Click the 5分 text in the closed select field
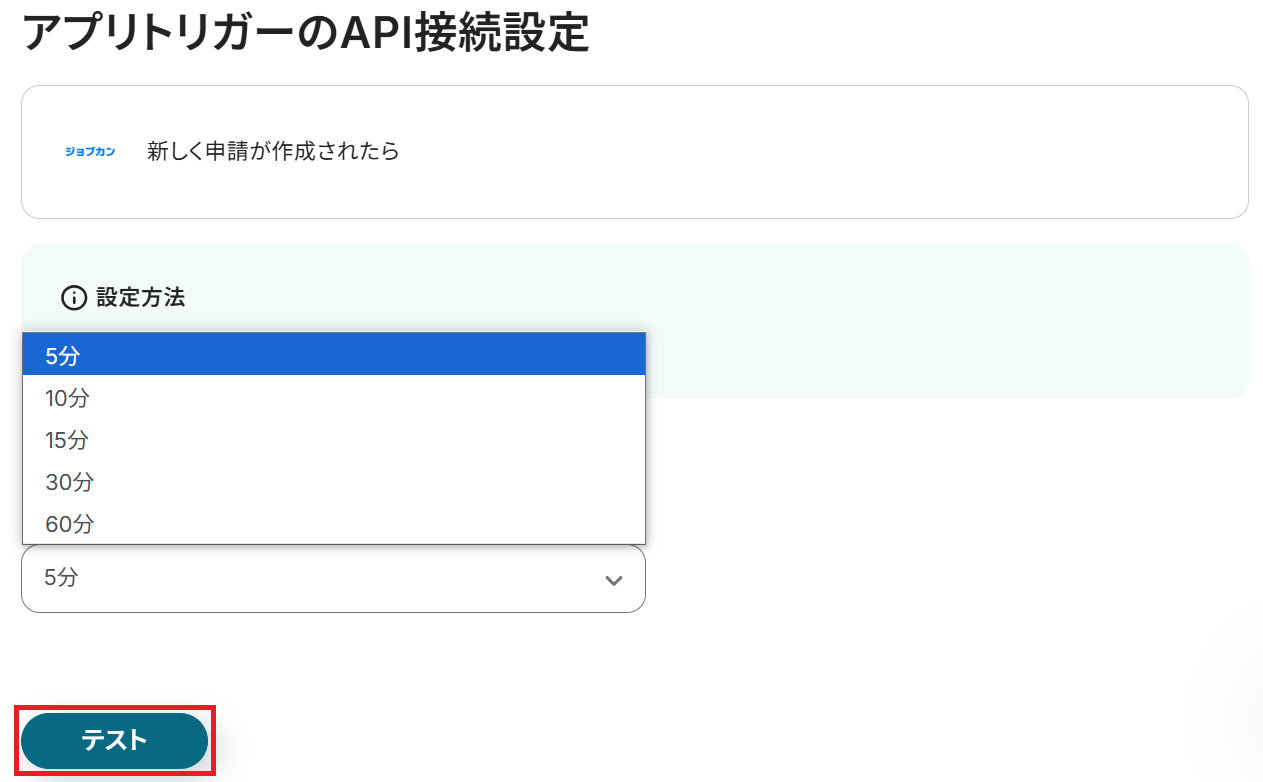Screen dimensions: 1263x782 pyautogui.click(x=61, y=577)
